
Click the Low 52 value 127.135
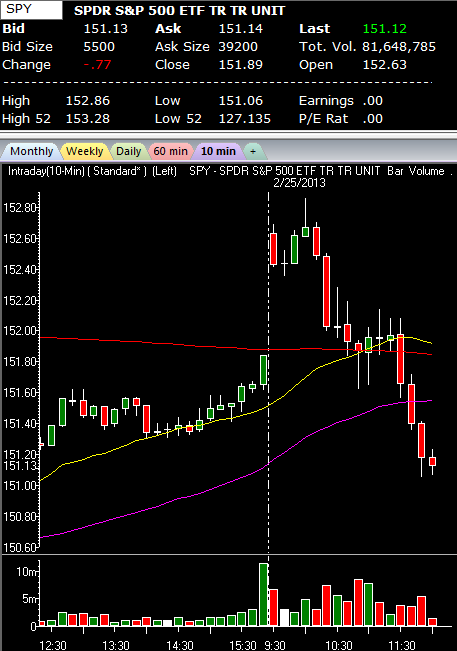click(244, 119)
